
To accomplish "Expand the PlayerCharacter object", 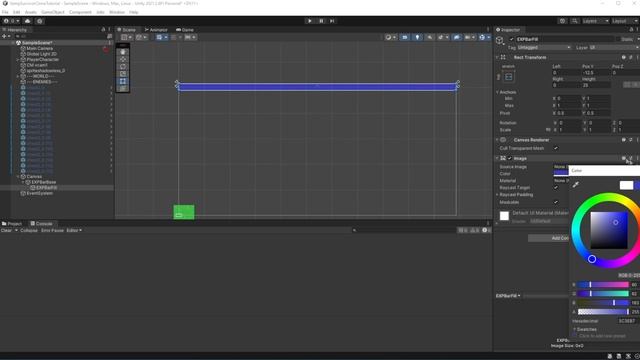I will click(x=18, y=60).
